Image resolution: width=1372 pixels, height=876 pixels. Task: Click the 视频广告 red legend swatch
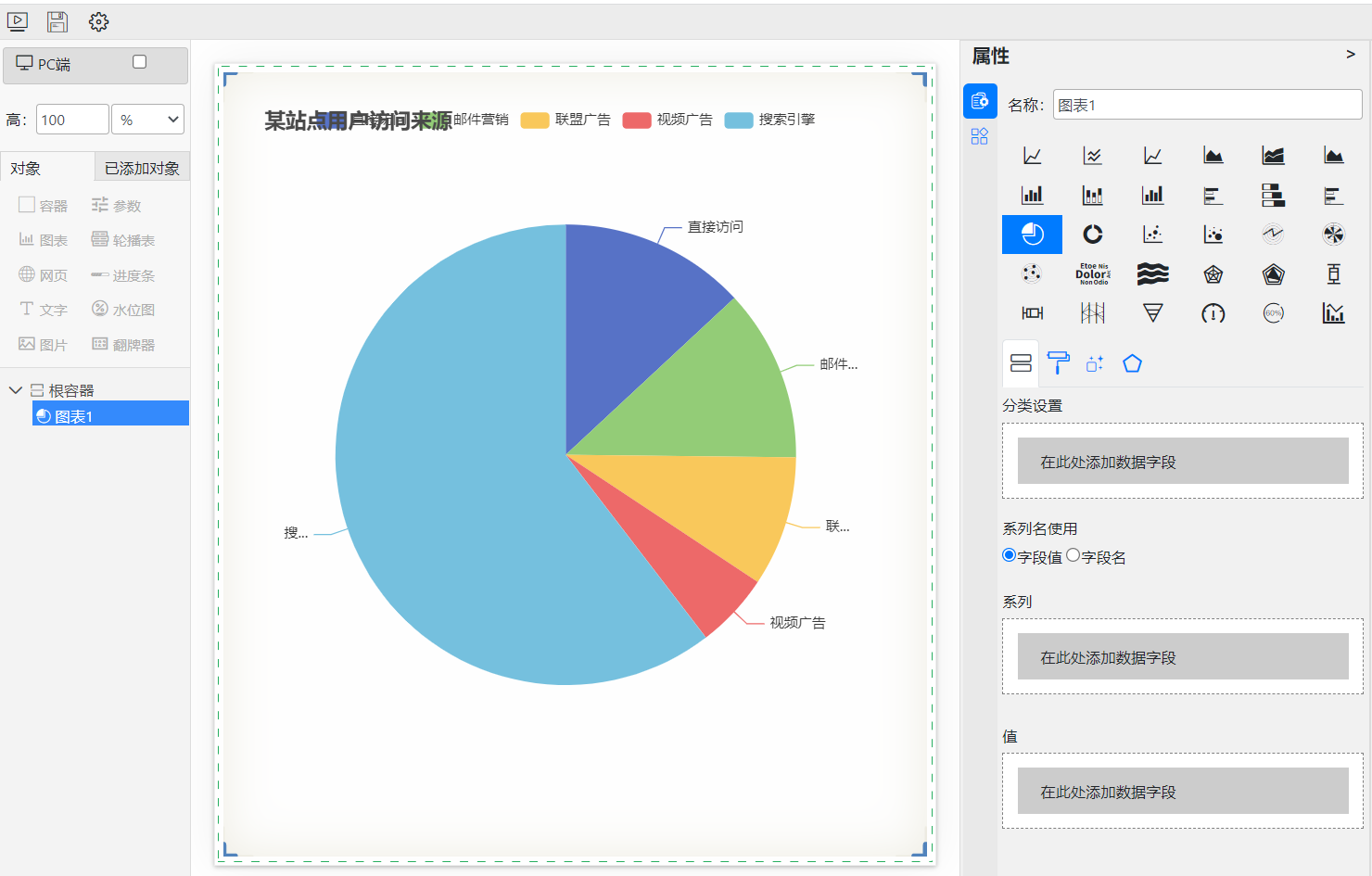tap(637, 121)
